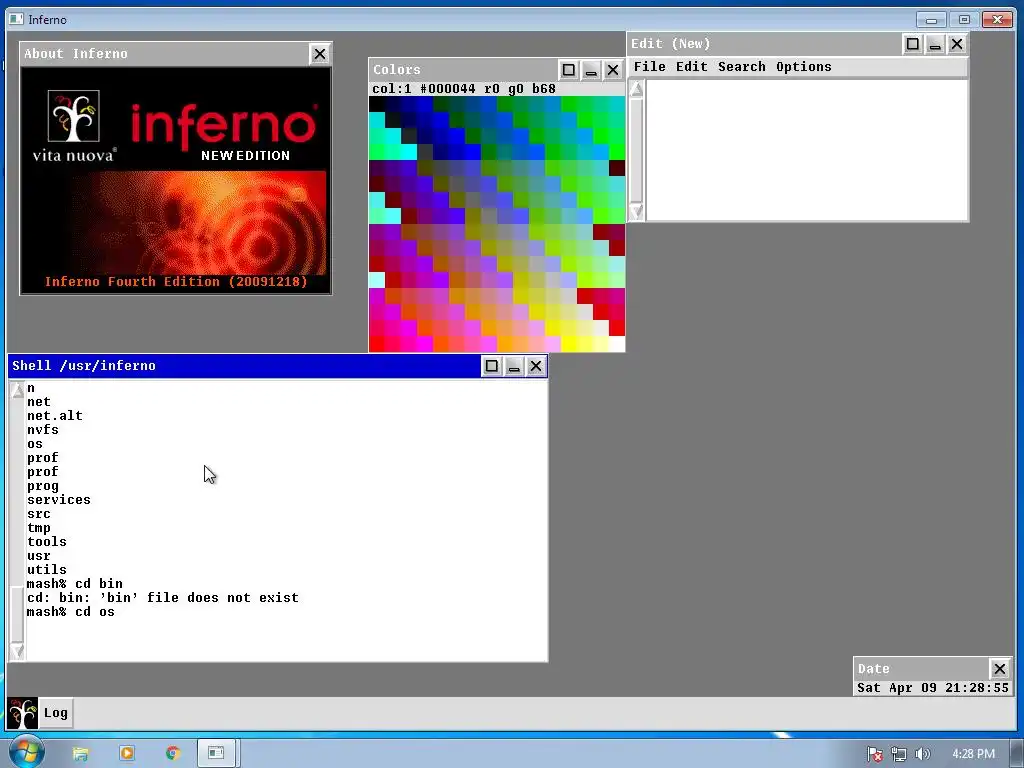Click the 'nvfs' entry in Shell listing
Image resolution: width=1024 pixels, height=768 pixels.
(x=42, y=430)
